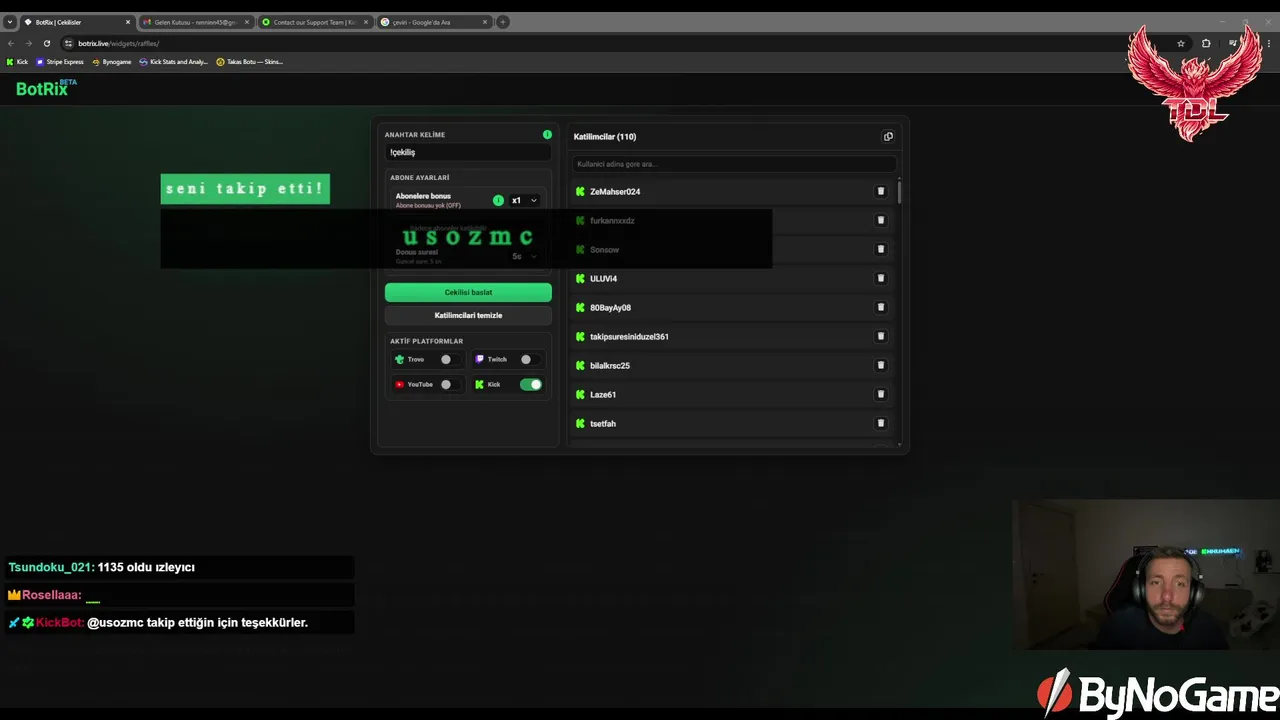
Task: Select the BotRix | Cekilisler tab
Action: coord(77,22)
